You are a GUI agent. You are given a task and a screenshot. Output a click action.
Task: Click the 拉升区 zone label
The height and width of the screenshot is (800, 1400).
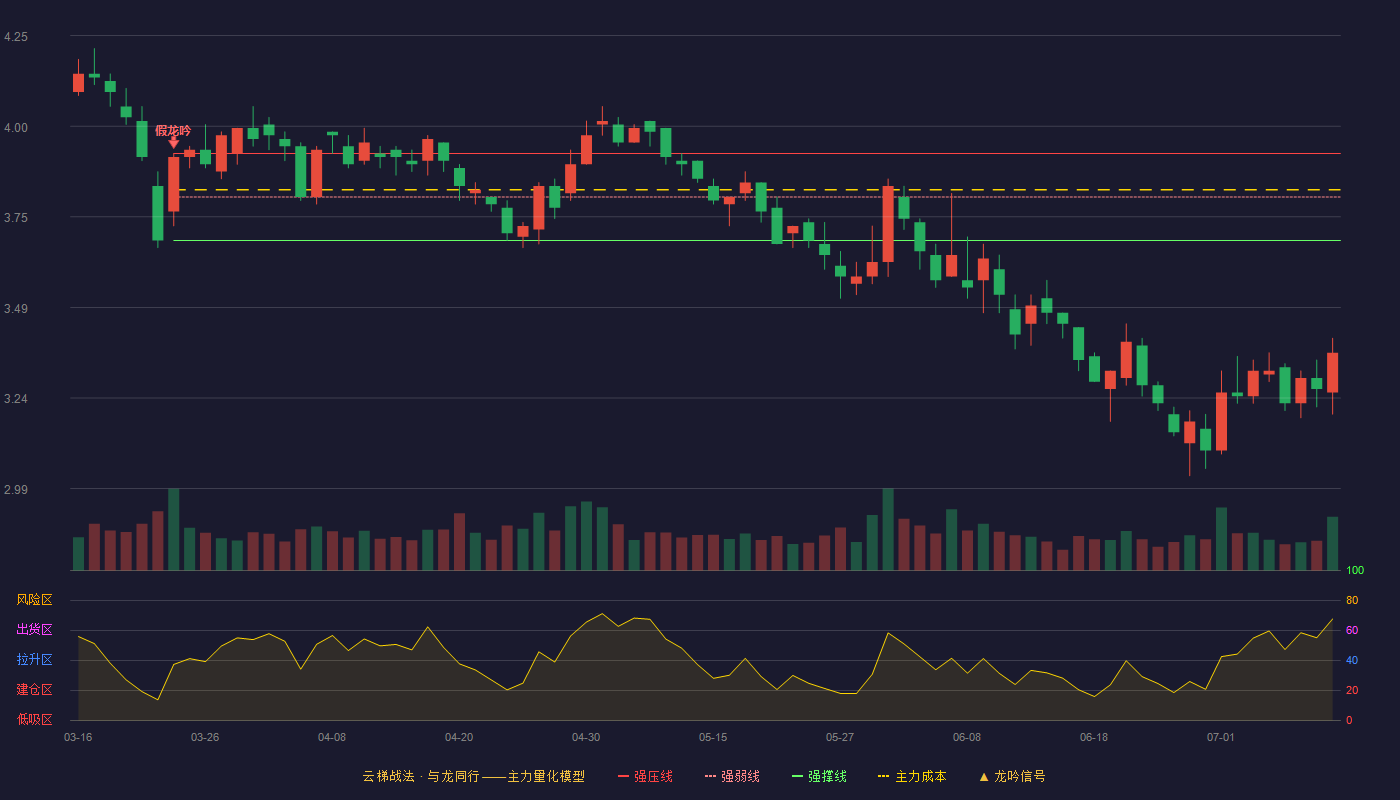click(34, 660)
